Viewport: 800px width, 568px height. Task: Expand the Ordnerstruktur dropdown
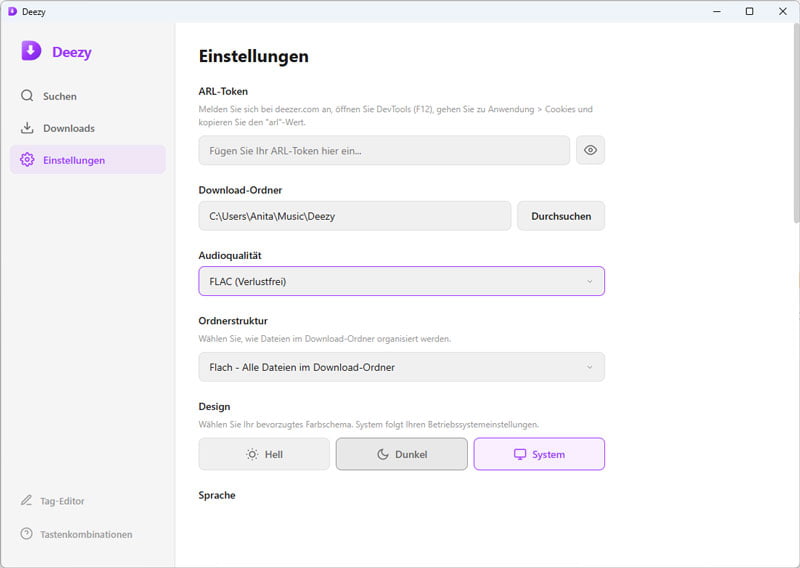[x=402, y=367]
